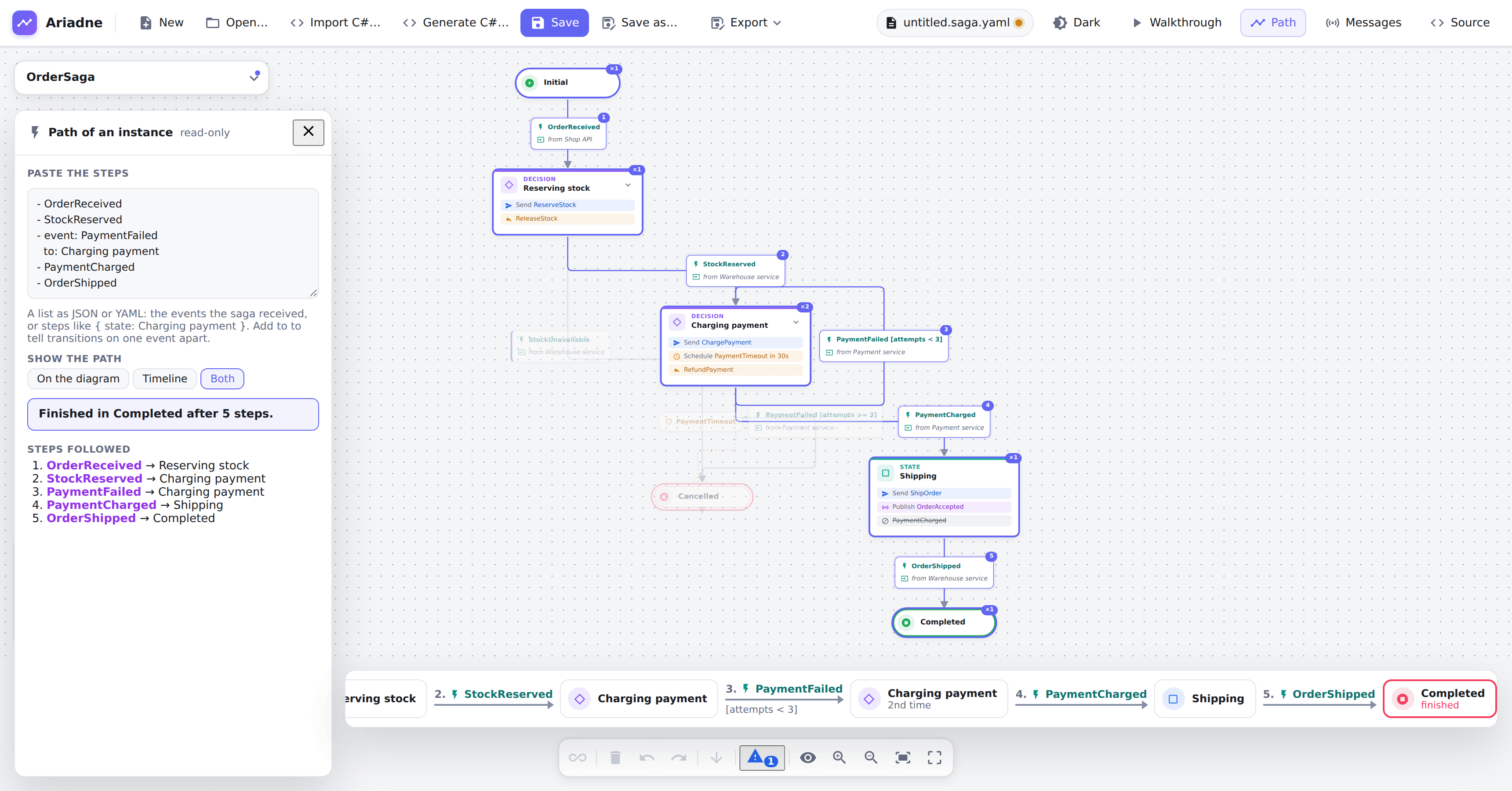Viewport: 1512px width, 791px height.
Task: Open the Source view
Action: point(1460,22)
